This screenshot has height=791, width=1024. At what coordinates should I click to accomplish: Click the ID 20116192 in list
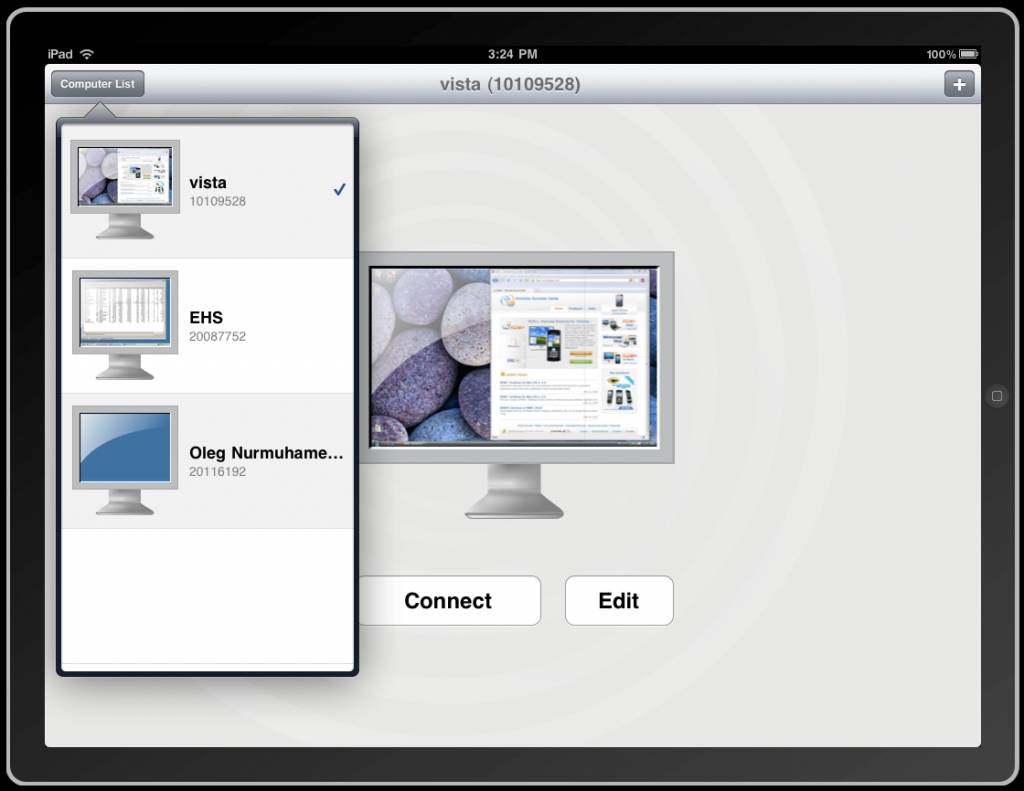click(217, 472)
